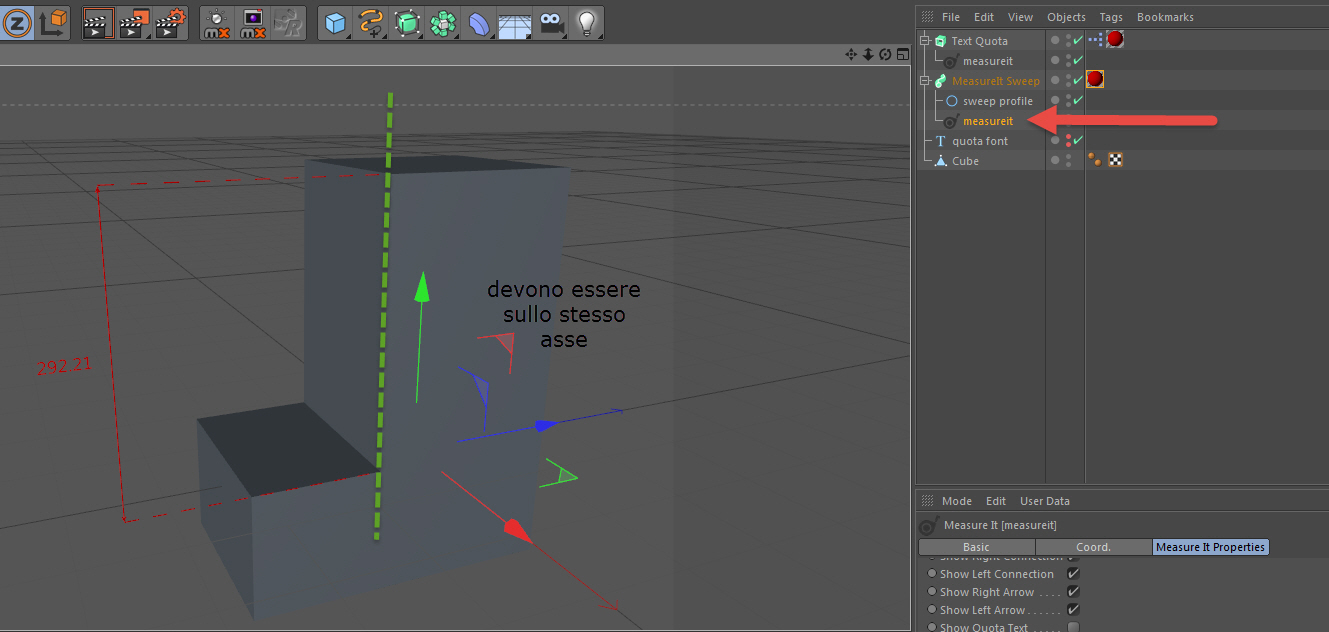Open the Object Manager File menu
The height and width of the screenshot is (632, 1329).
pos(950,17)
